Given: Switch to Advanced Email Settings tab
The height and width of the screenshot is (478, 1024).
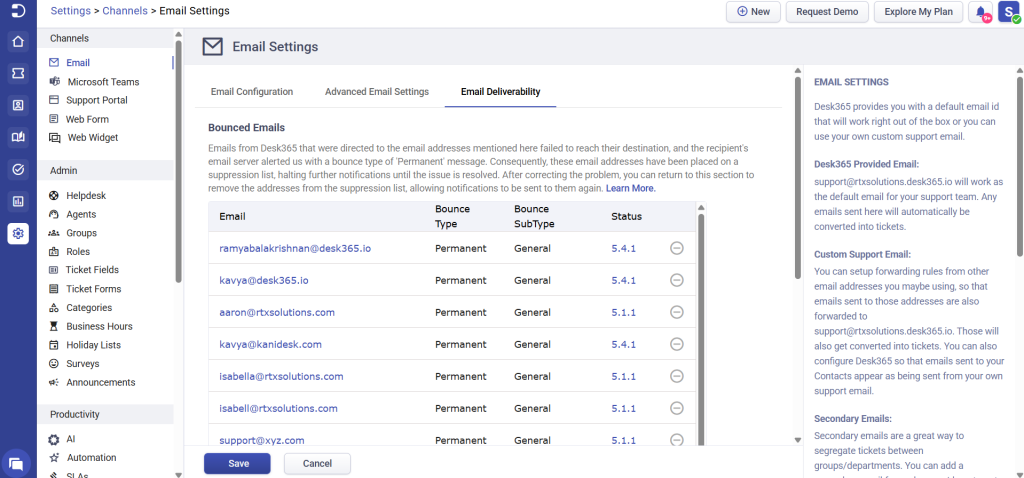Looking at the screenshot, I should (x=377, y=91).
